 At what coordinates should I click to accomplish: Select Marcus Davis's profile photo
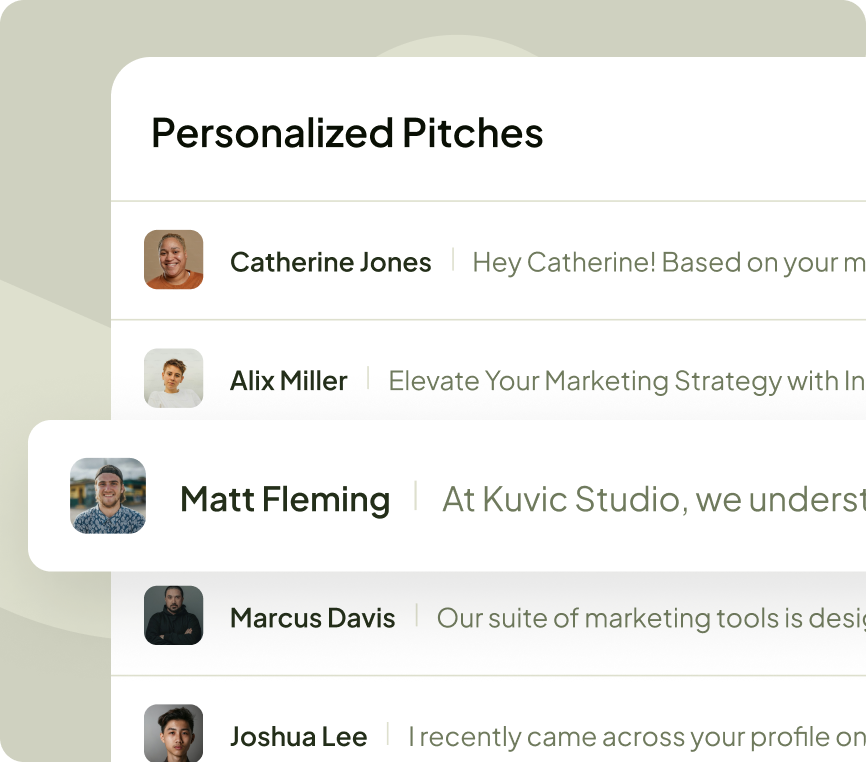173,615
